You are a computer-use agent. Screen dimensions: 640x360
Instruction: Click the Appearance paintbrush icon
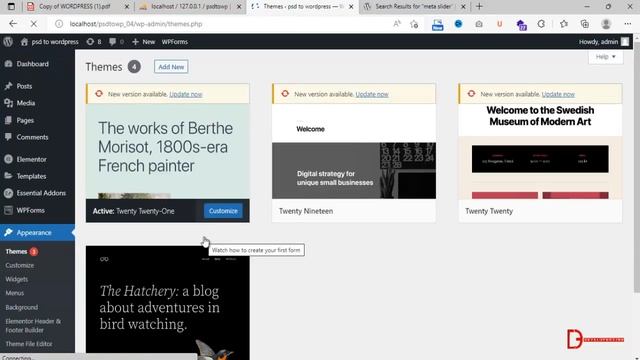[x=8, y=232]
